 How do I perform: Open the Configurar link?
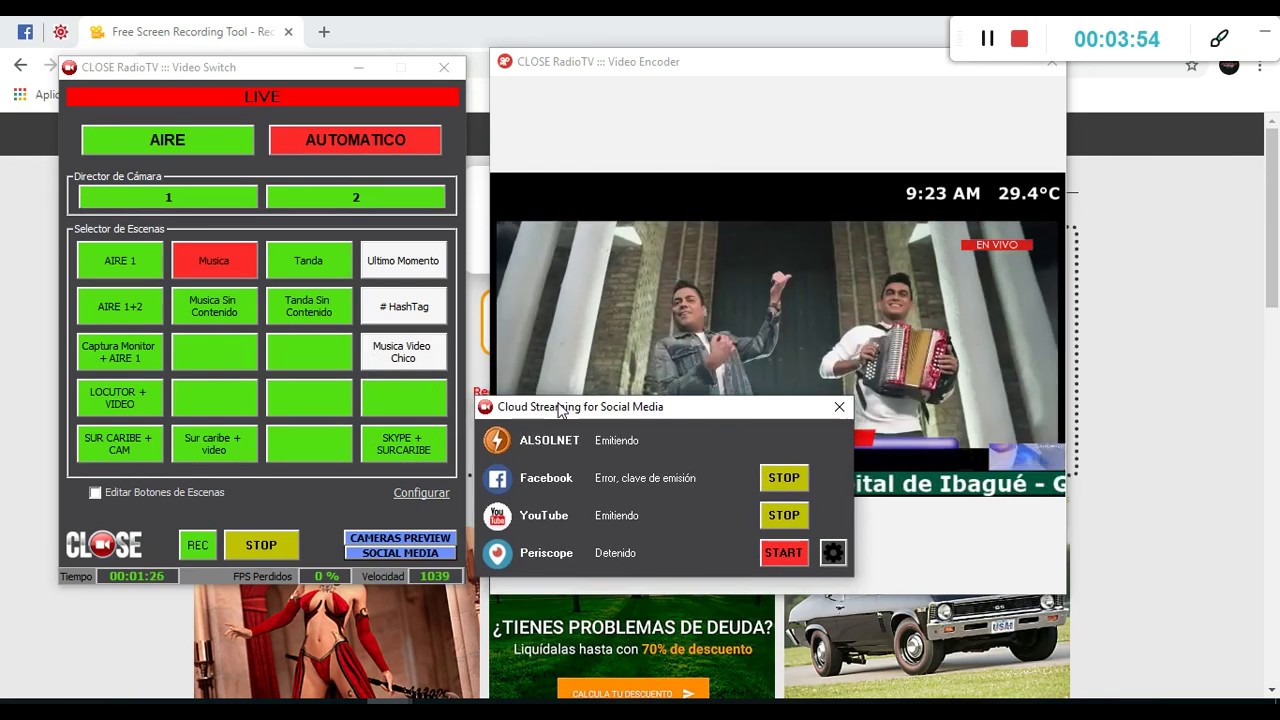pyautogui.click(x=421, y=493)
